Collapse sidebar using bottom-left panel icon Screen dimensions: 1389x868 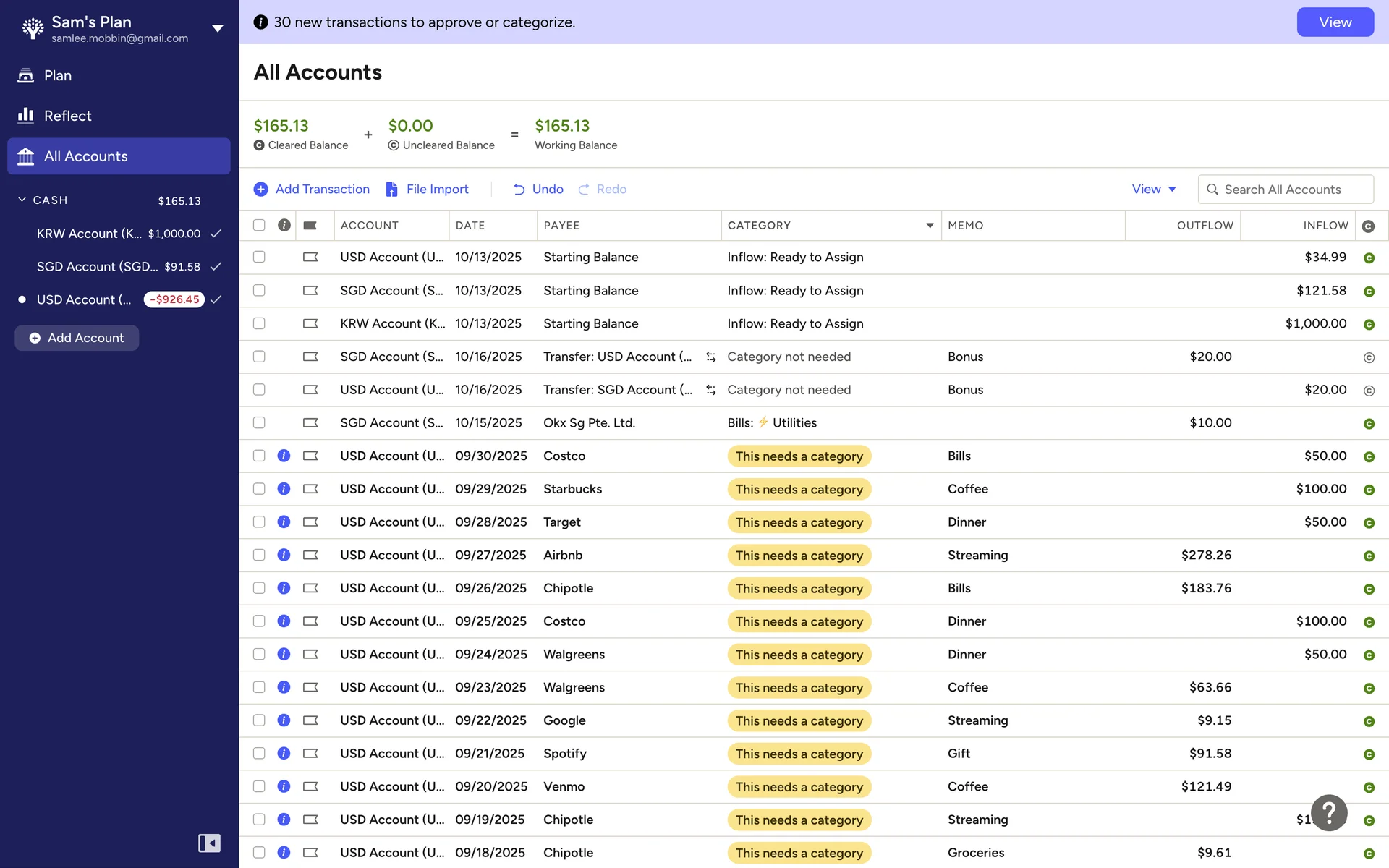tap(209, 843)
